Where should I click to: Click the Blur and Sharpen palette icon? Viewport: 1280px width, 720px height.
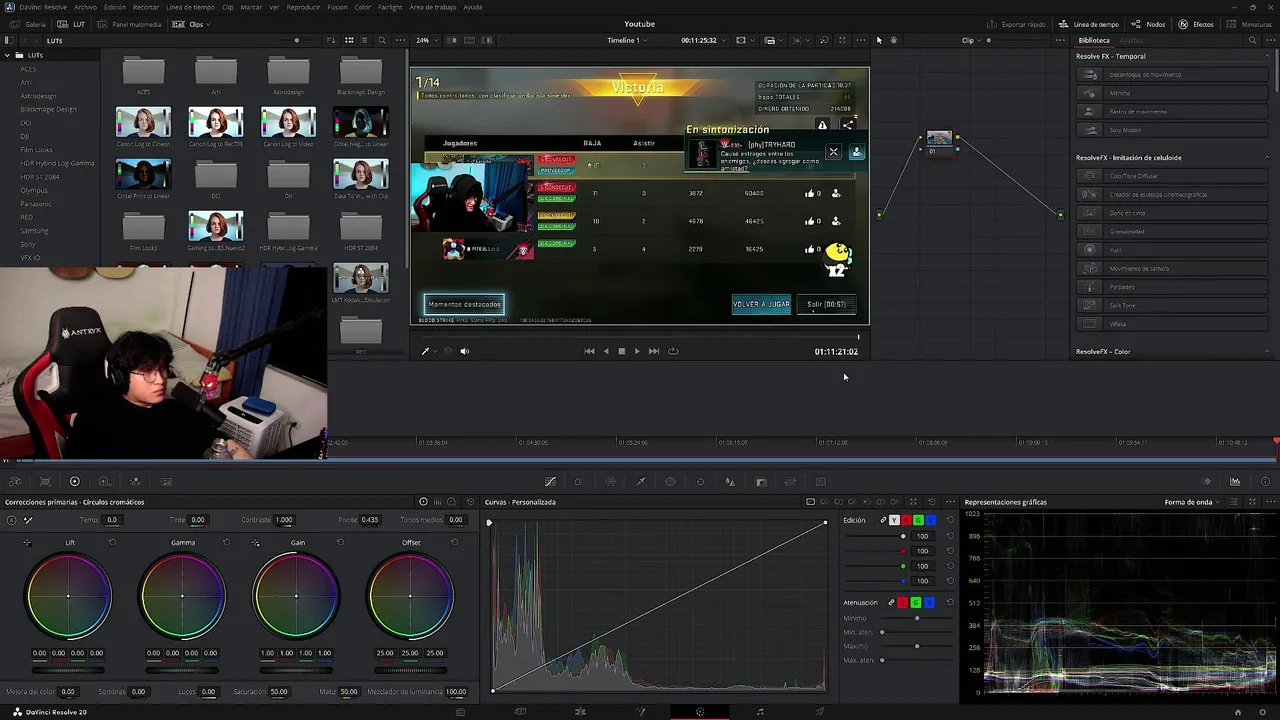pyautogui.click(x=730, y=482)
